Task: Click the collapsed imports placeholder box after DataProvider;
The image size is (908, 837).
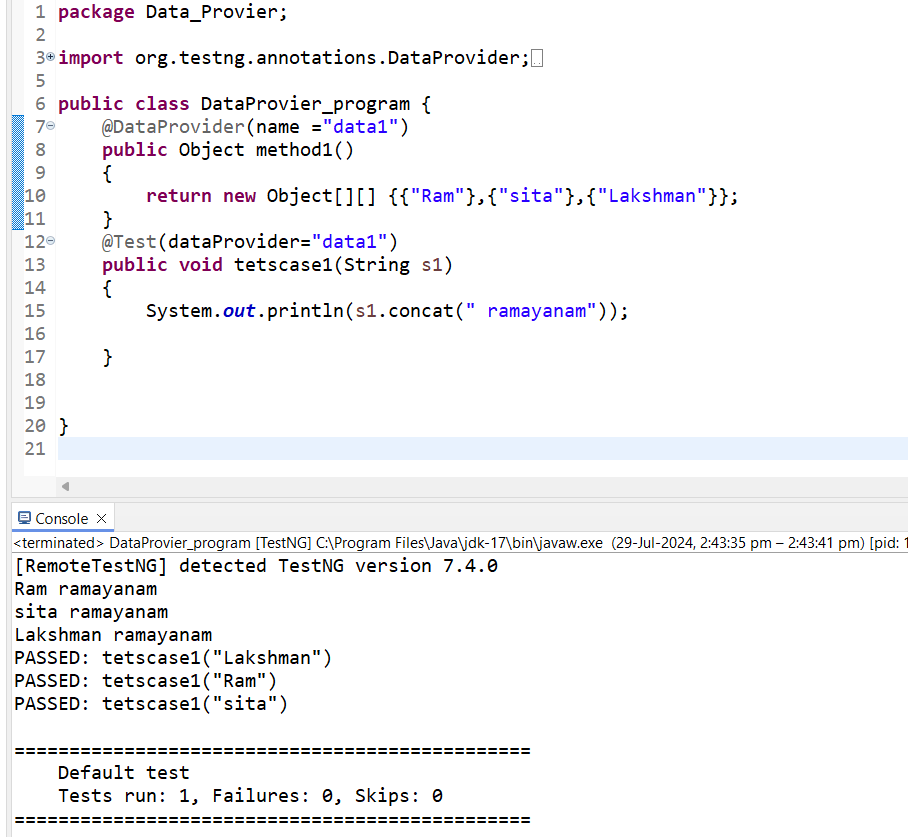Action: coord(537,59)
